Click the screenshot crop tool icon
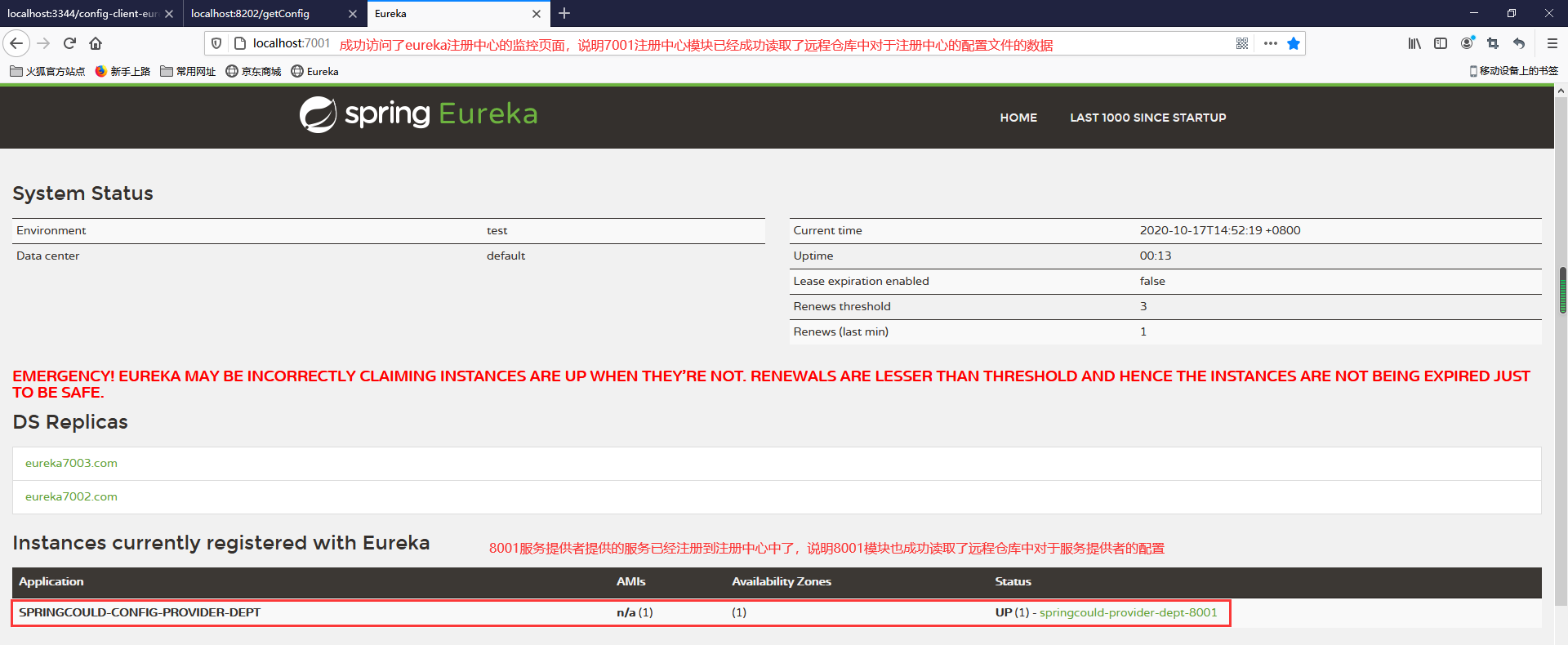This screenshot has height=645, width=1568. (1493, 43)
